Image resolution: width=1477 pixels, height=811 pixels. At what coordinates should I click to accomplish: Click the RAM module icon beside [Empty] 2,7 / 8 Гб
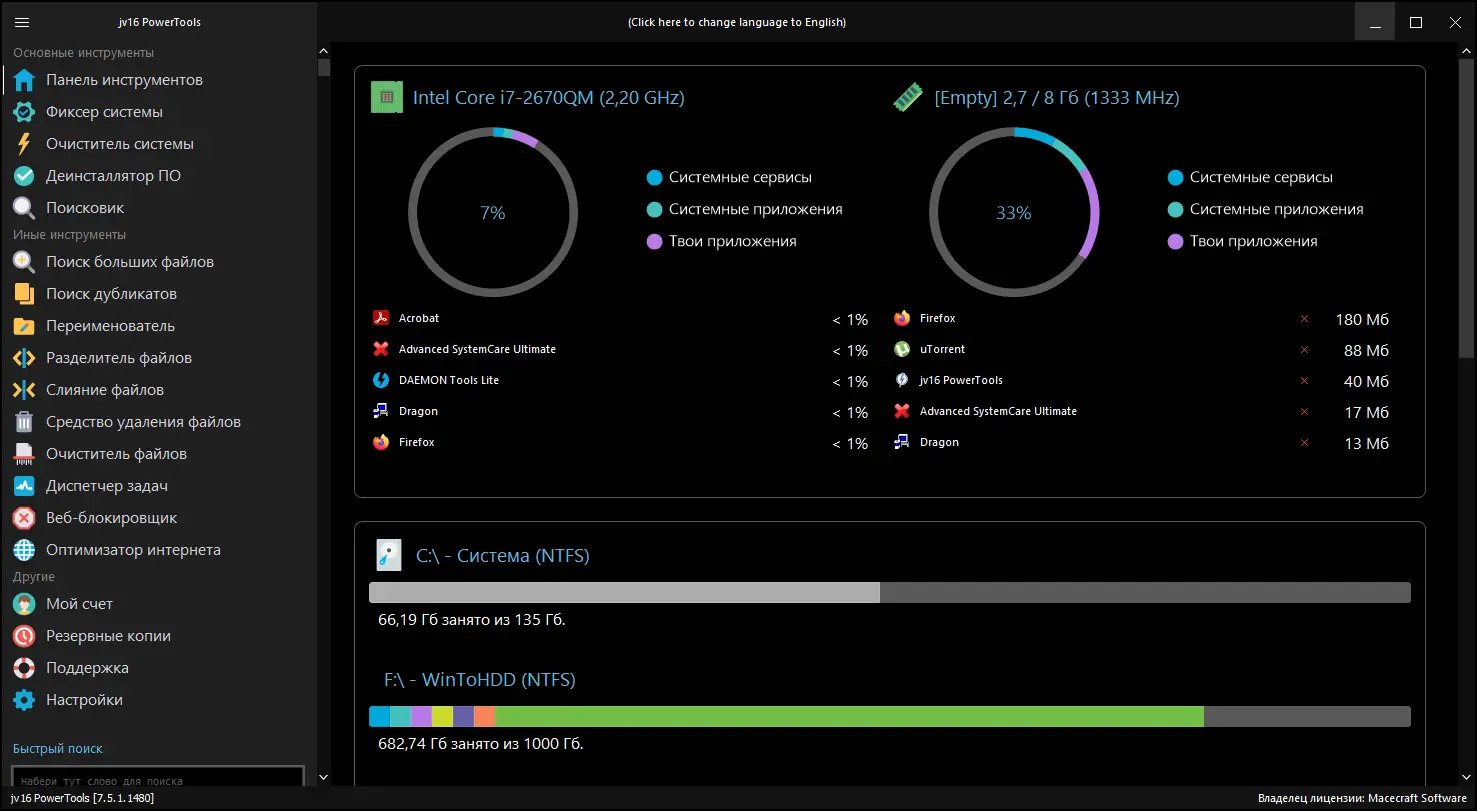click(x=908, y=97)
